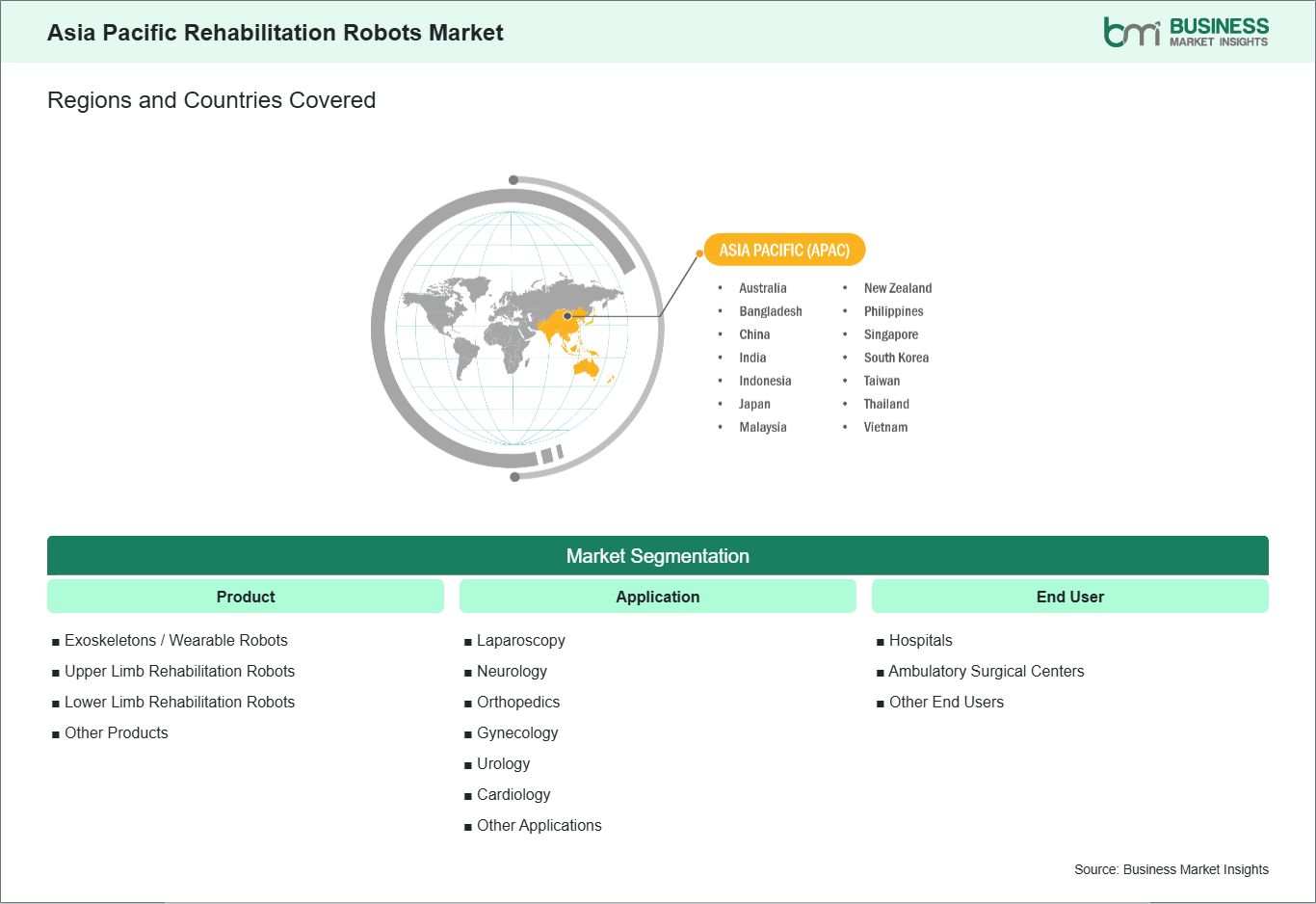The height and width of the screenshot is (904, 1316).
Task: Select the Product column header
Action: (246, 597)
